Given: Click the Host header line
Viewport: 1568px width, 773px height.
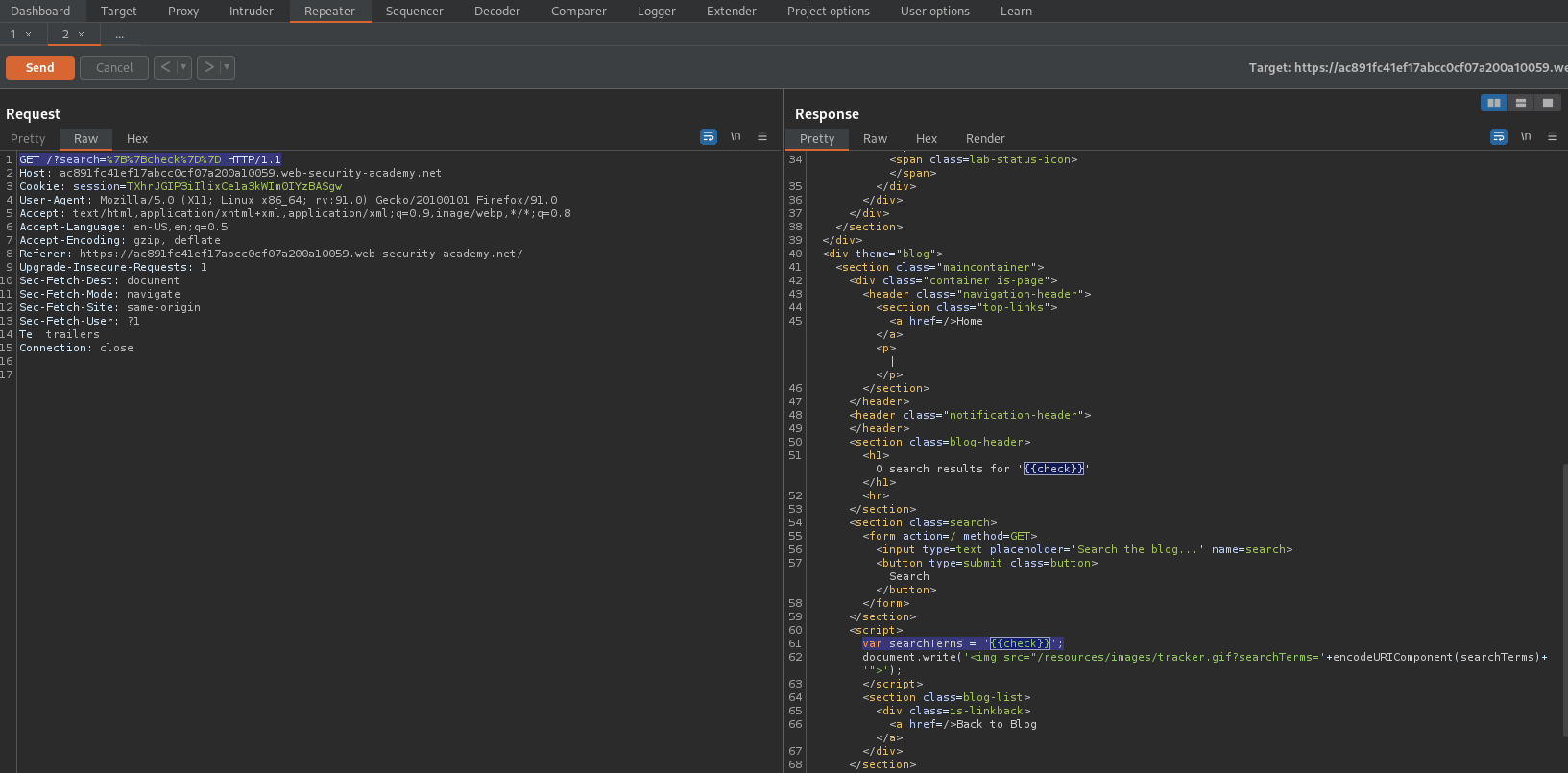Looking at the screenshot, I should tap(230, 174).
